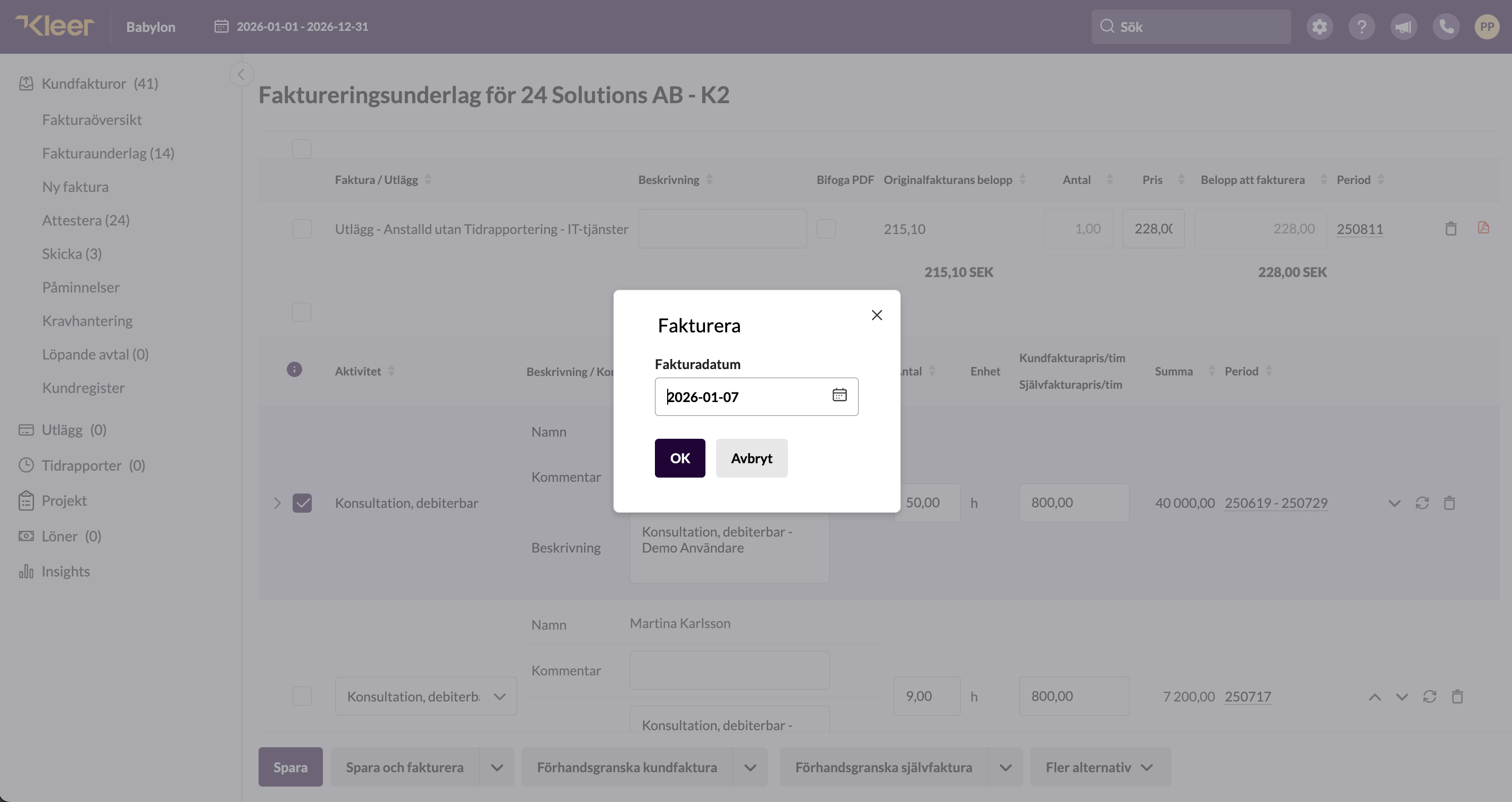1512x802 pixels.
Task: Move the 7 200,00 row up
Action: tap(1375, 697)
